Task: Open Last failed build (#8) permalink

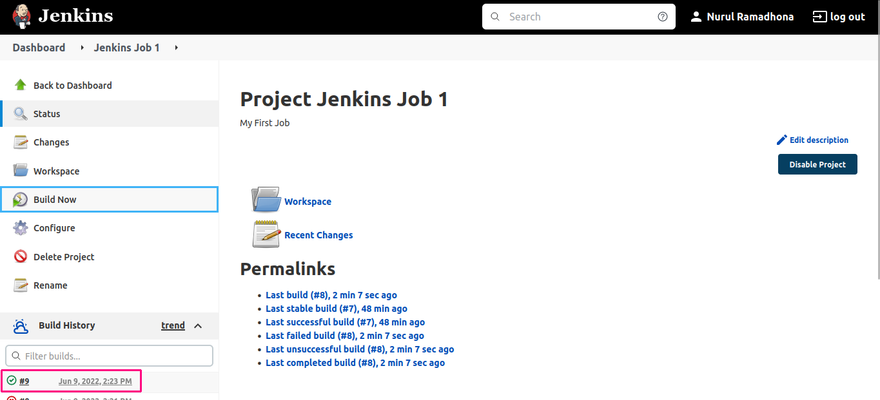Action: pos(345,335)
